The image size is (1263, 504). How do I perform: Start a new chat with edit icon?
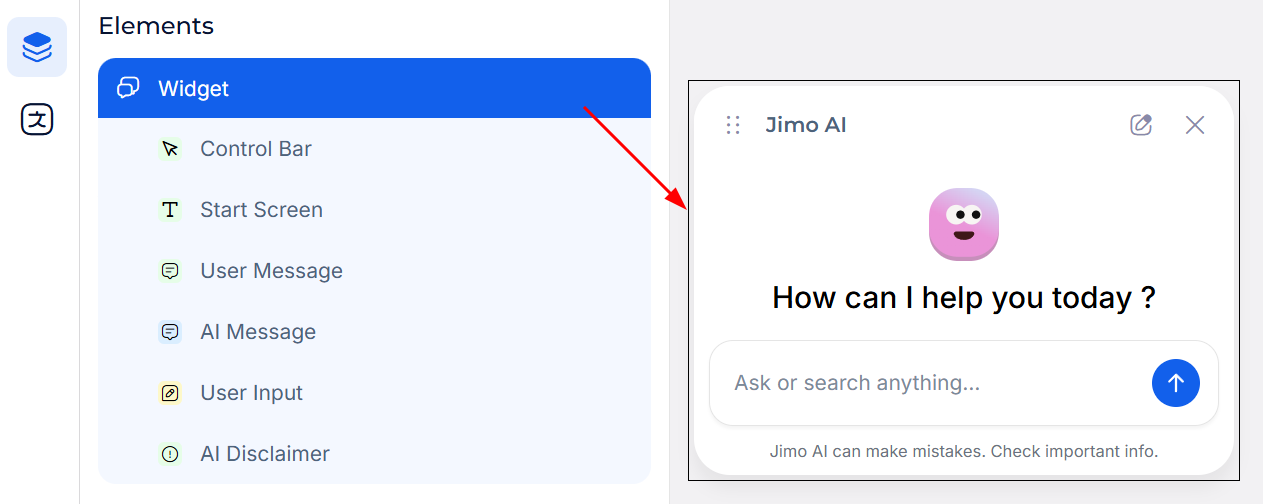pyautogui.click(x=1141, y=125)
